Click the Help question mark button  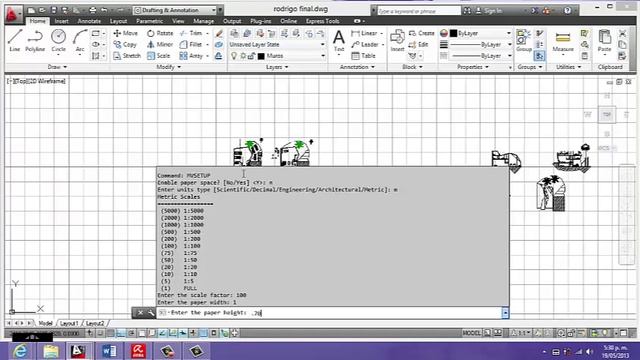point(567,11)
